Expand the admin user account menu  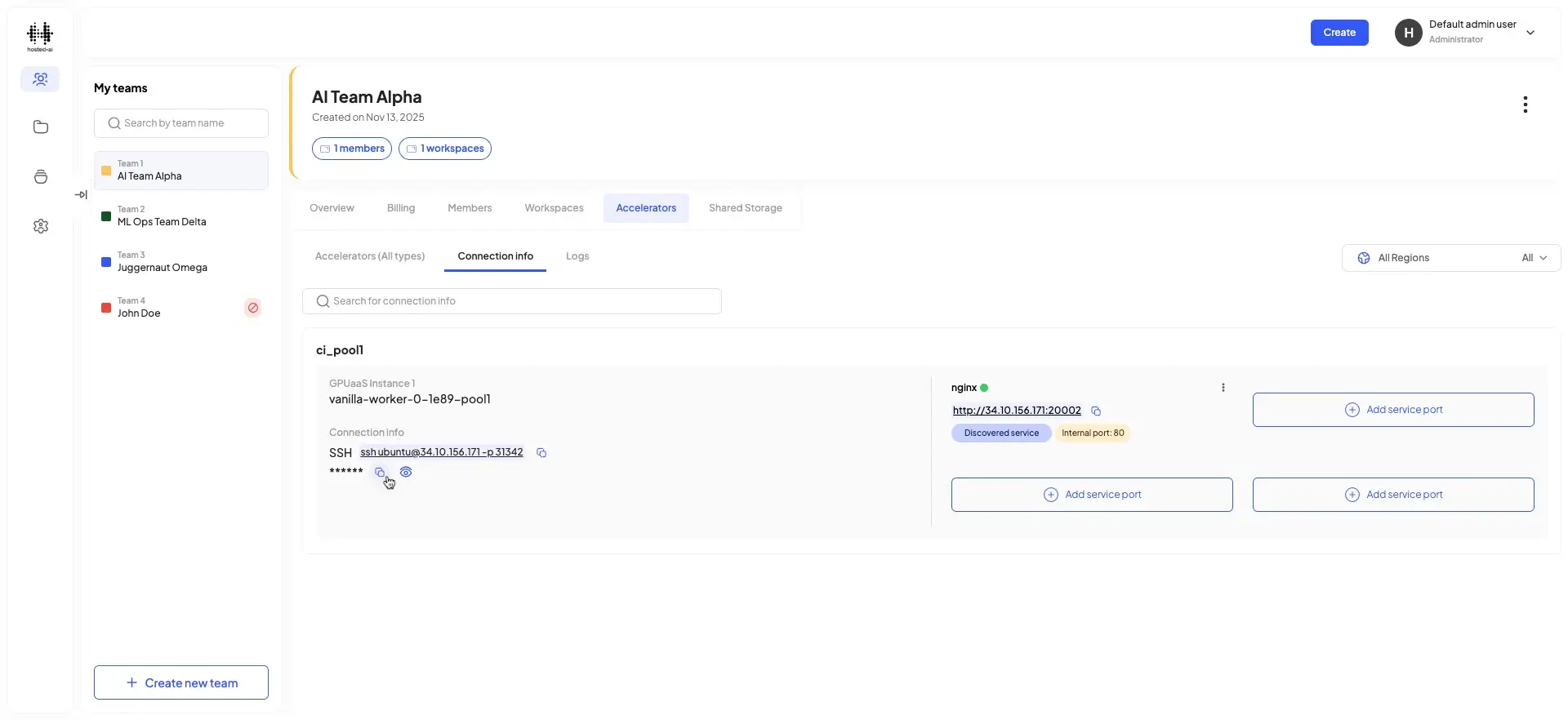pos(1530,33)
